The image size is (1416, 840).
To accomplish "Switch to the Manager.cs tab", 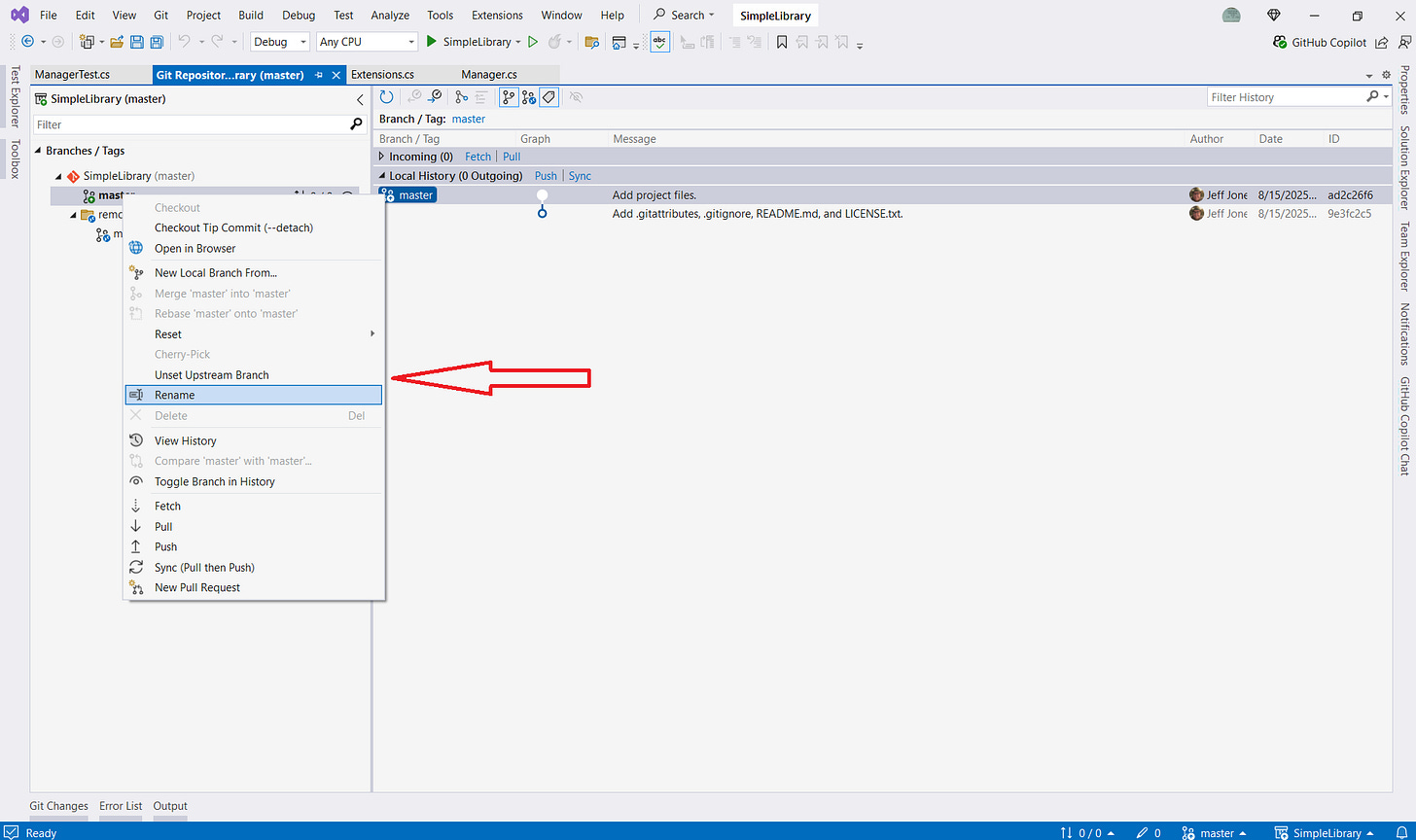I will coord(489,74).
